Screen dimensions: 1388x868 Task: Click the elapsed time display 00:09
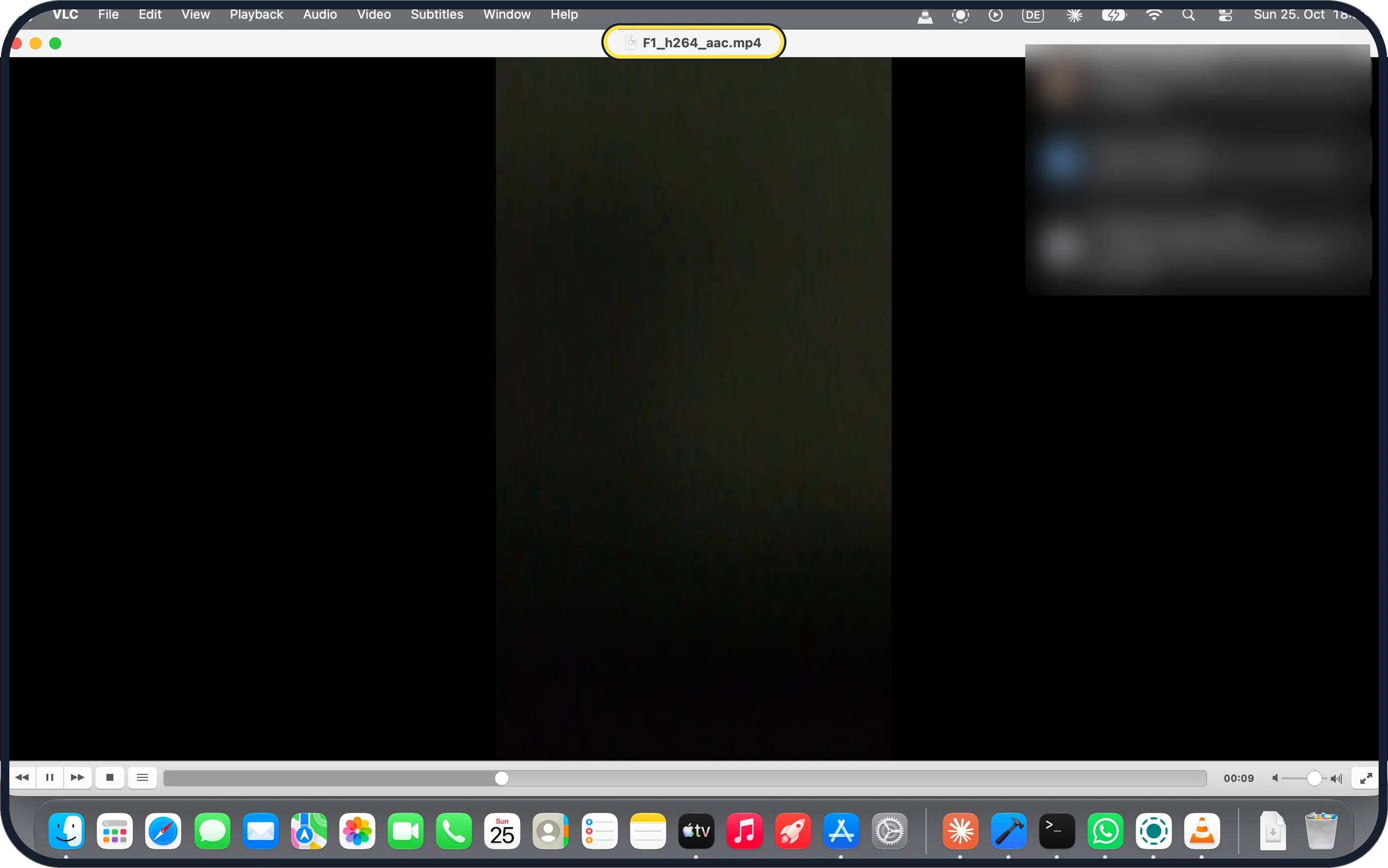pos(1239,778)
